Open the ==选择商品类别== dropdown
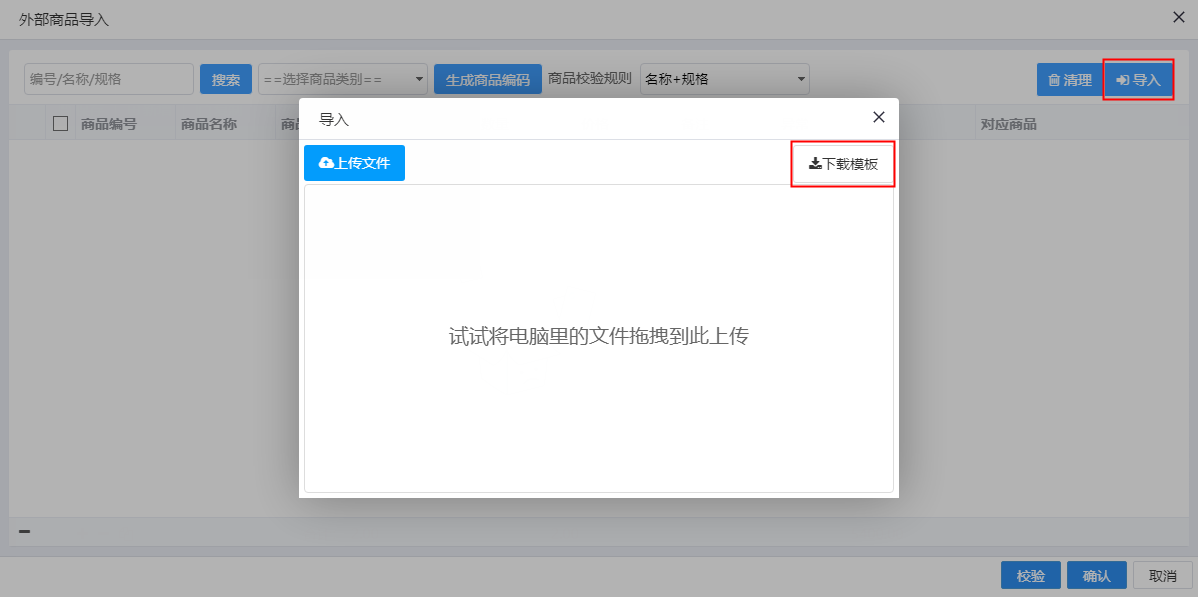This screenshot has height=597, width=1198. click(x=343, y=79)
